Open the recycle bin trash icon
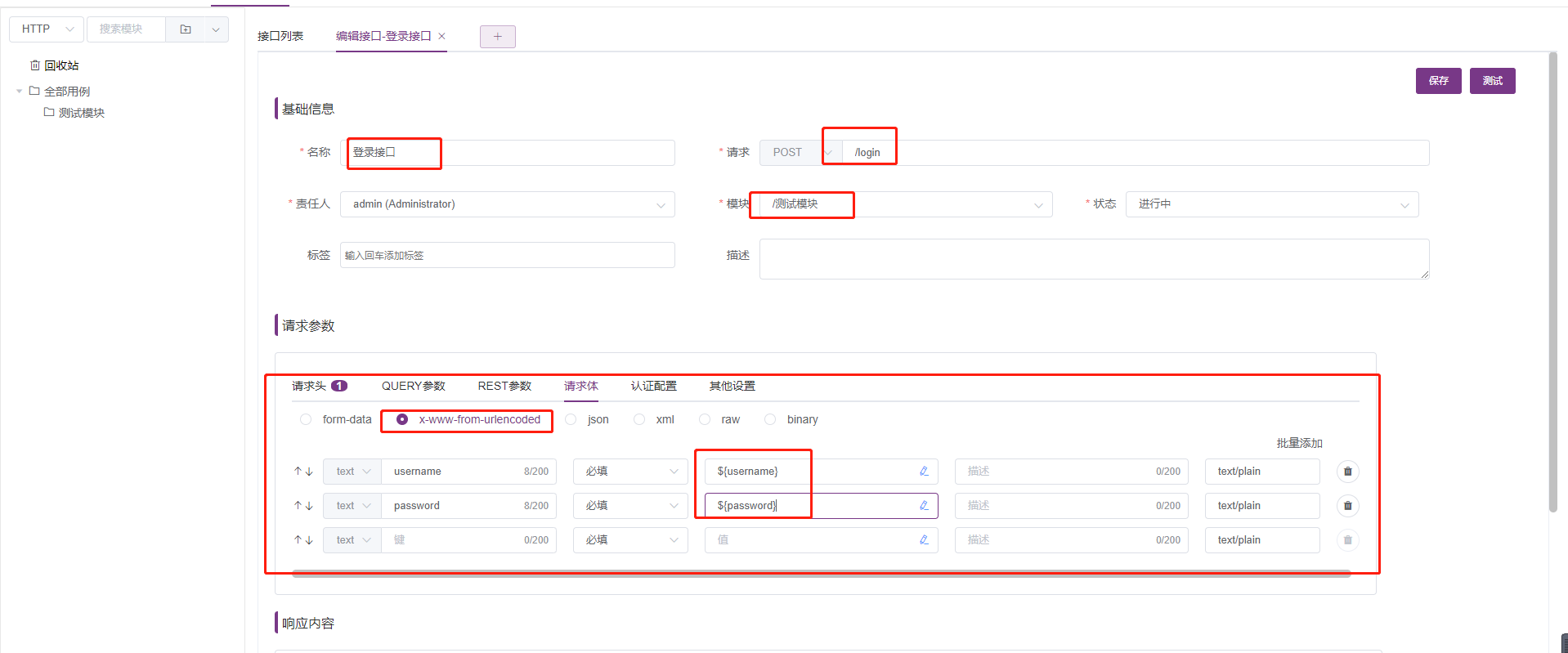The width and height of the screenshot is (1568, 653). (x=35, y=65)
